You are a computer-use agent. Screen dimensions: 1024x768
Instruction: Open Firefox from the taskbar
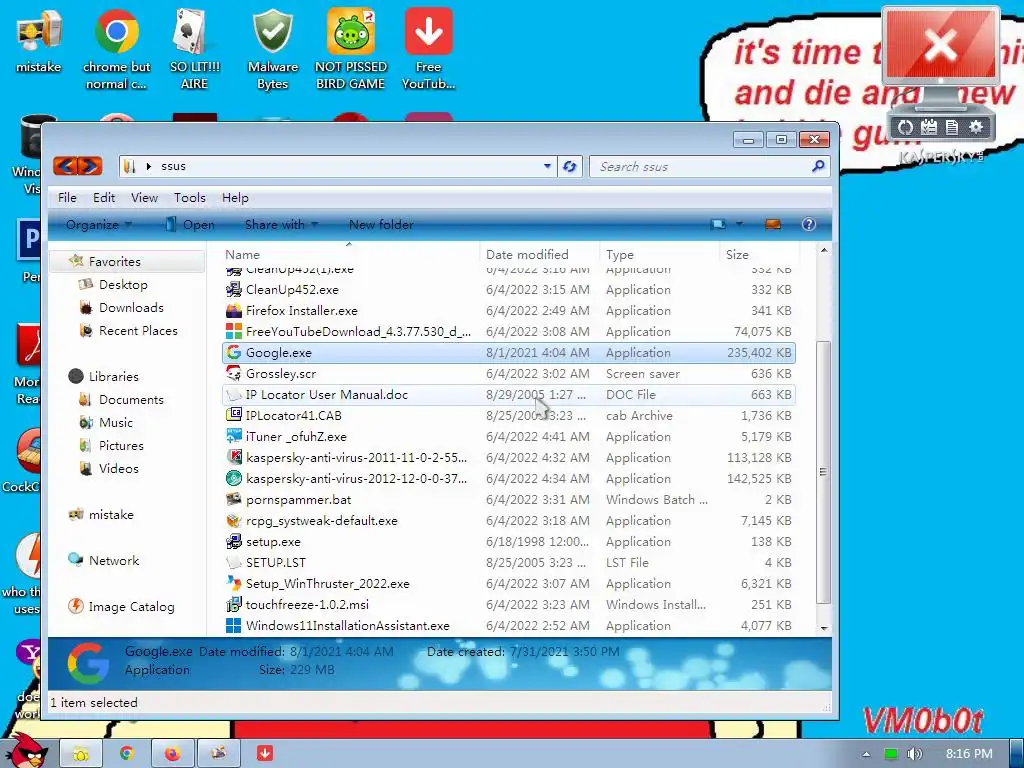(x=172, y=754)
